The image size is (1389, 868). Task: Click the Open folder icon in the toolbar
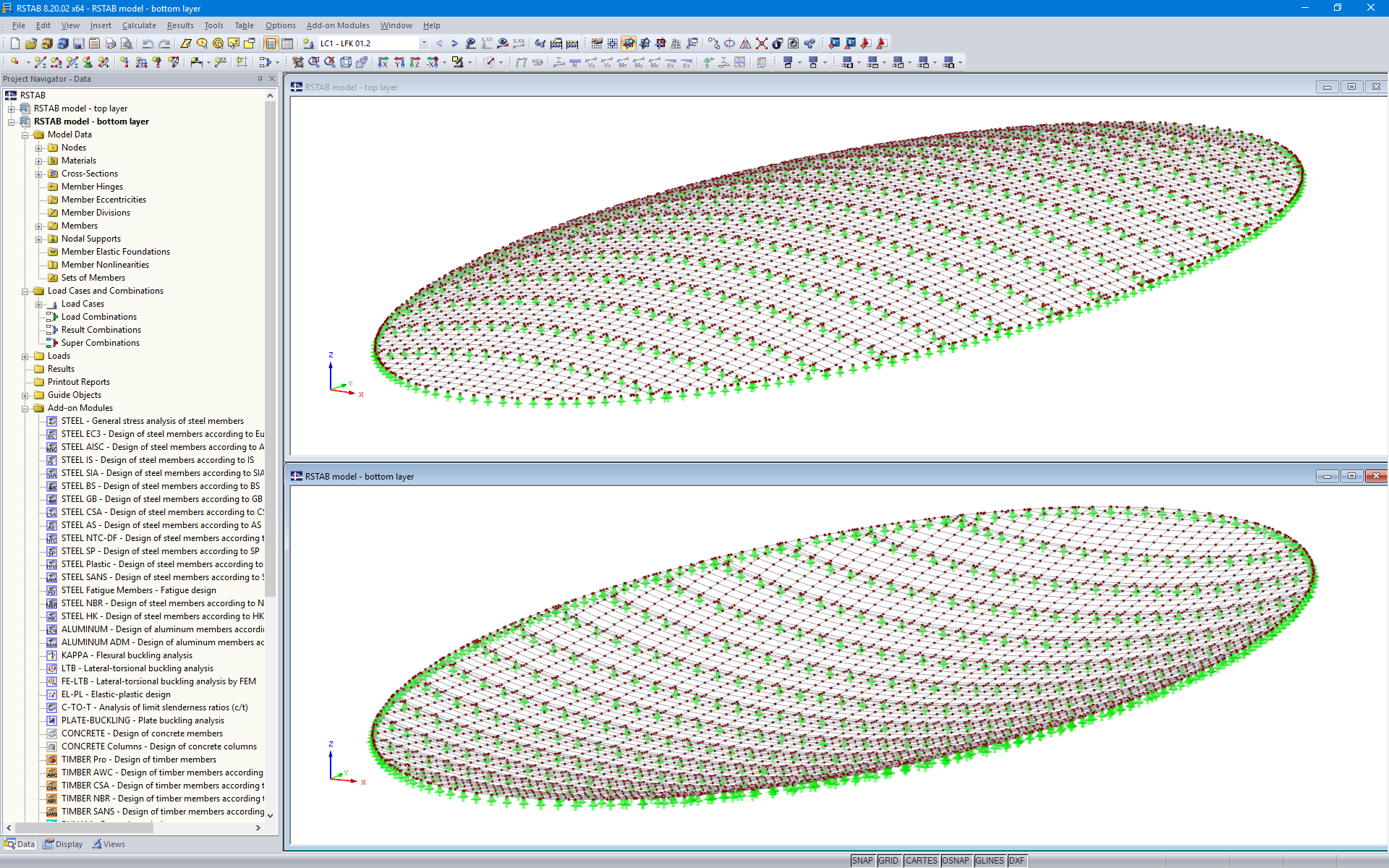click(31, 43)
